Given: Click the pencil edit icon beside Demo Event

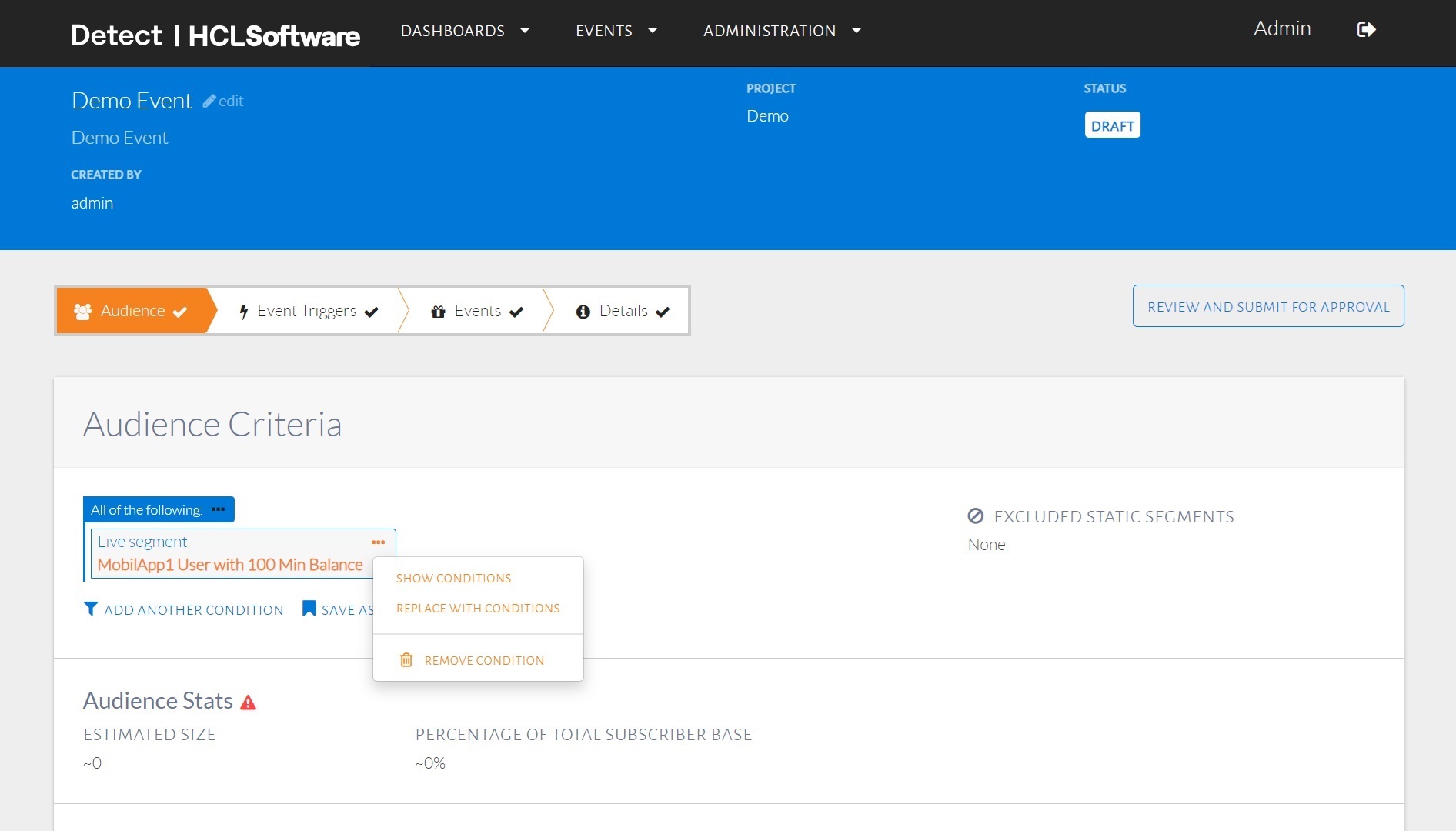Looking at the screenshot, I should coord(209,101).
